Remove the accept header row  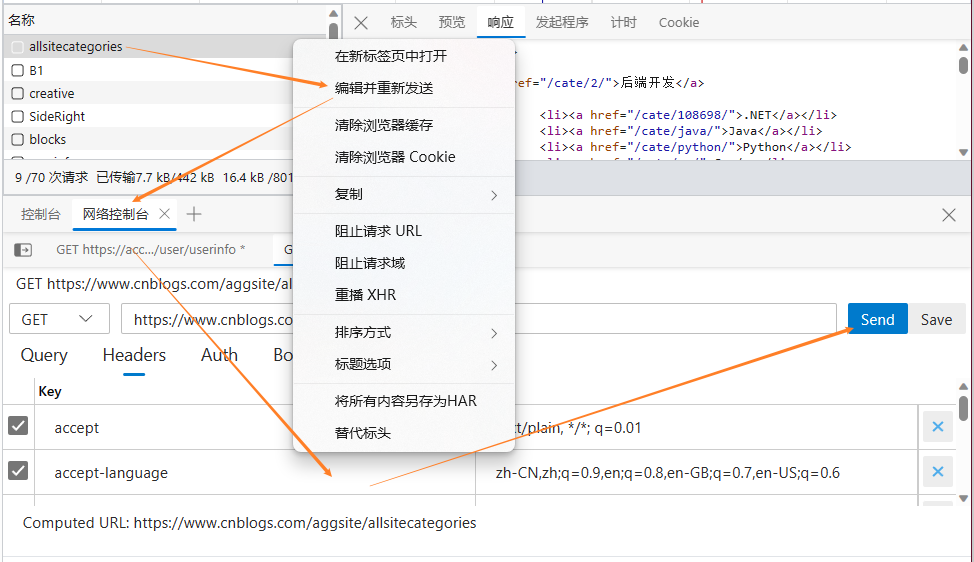click(x=937, y=427)
